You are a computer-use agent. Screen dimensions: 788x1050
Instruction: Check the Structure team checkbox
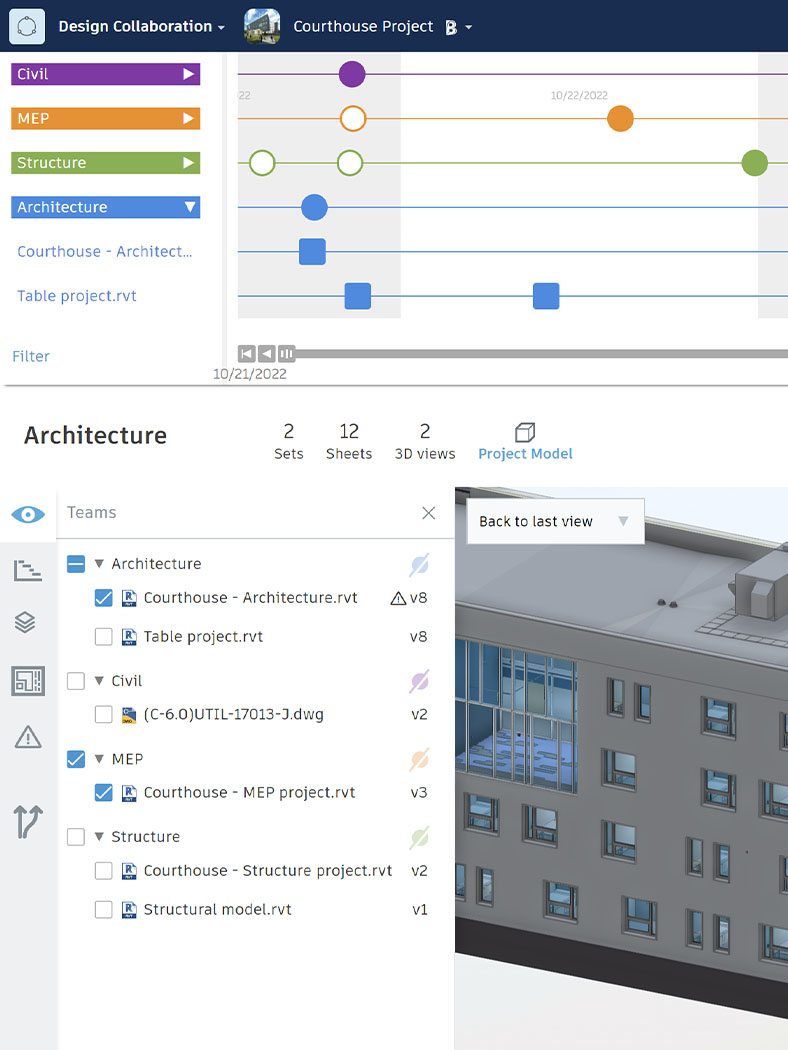(x=76, y=836)
